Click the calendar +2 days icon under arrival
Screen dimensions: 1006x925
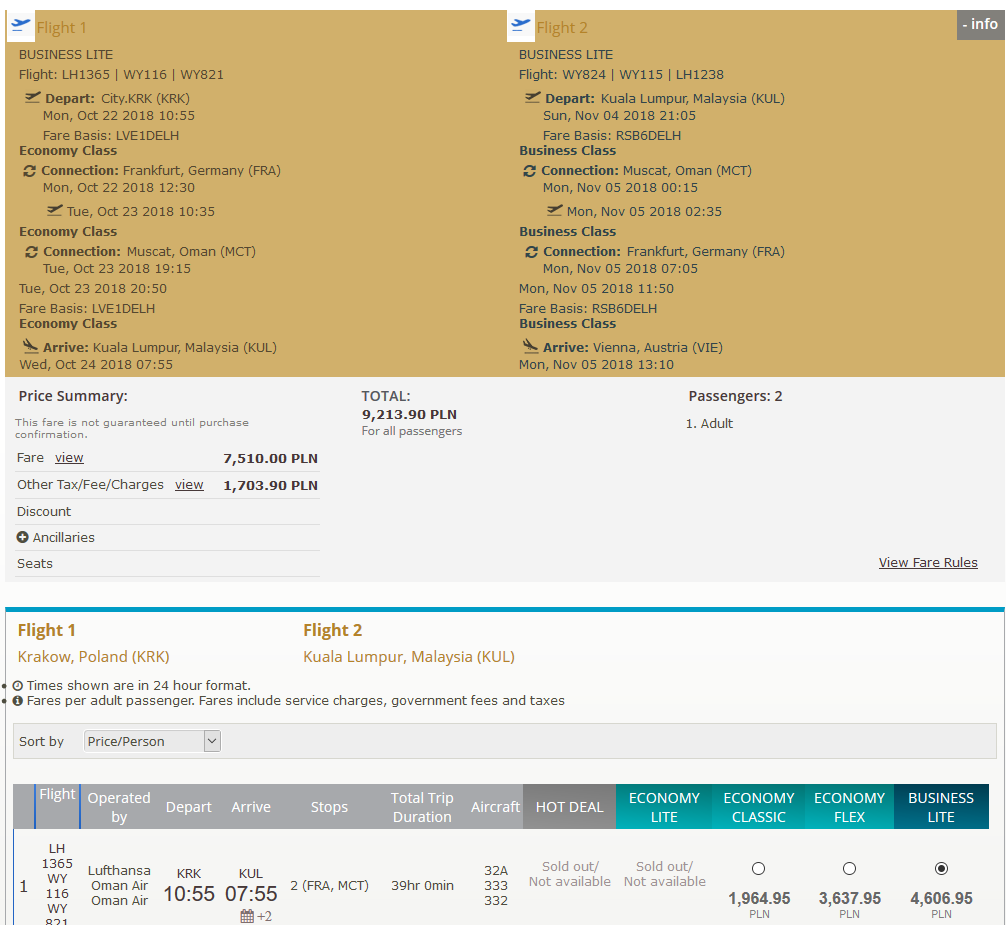(x=255, y=916)
